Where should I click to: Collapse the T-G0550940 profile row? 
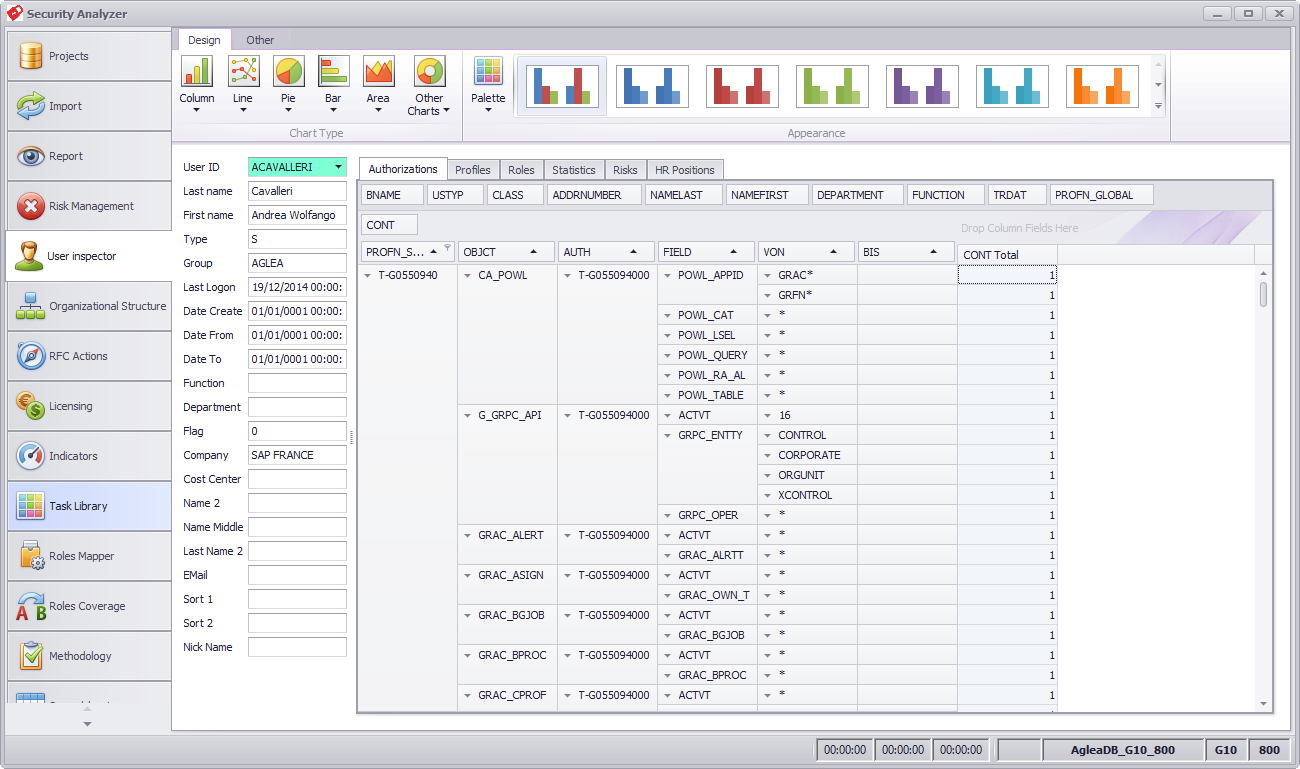coord(368,275)
